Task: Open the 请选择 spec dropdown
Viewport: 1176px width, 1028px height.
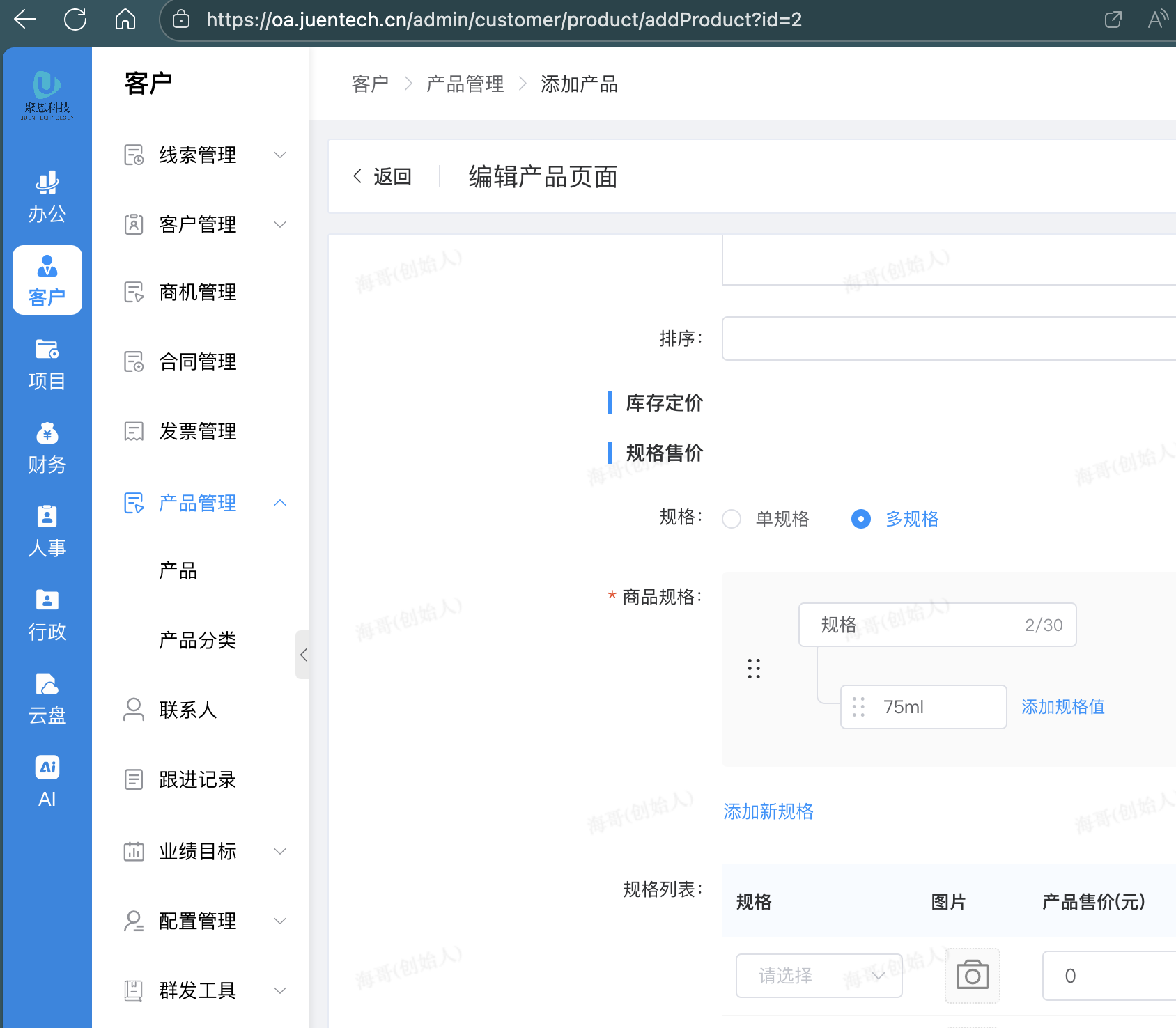Action: click(819, 975)
